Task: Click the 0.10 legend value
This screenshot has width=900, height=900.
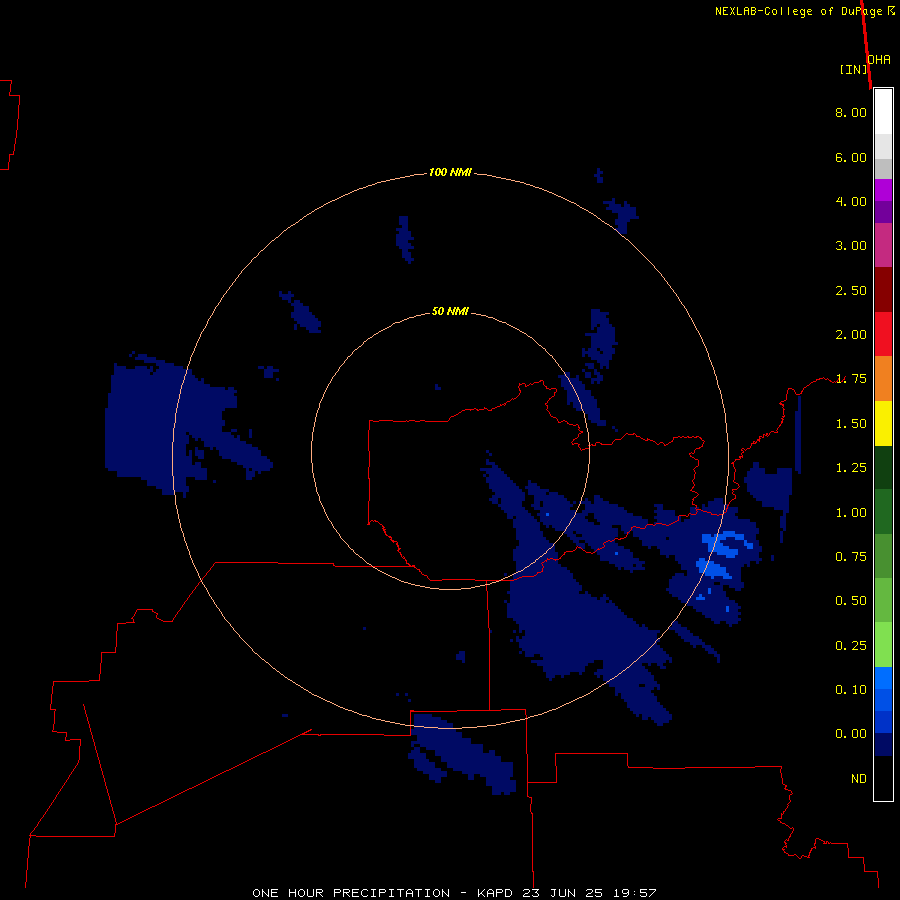Action: (x=851, y=690)
